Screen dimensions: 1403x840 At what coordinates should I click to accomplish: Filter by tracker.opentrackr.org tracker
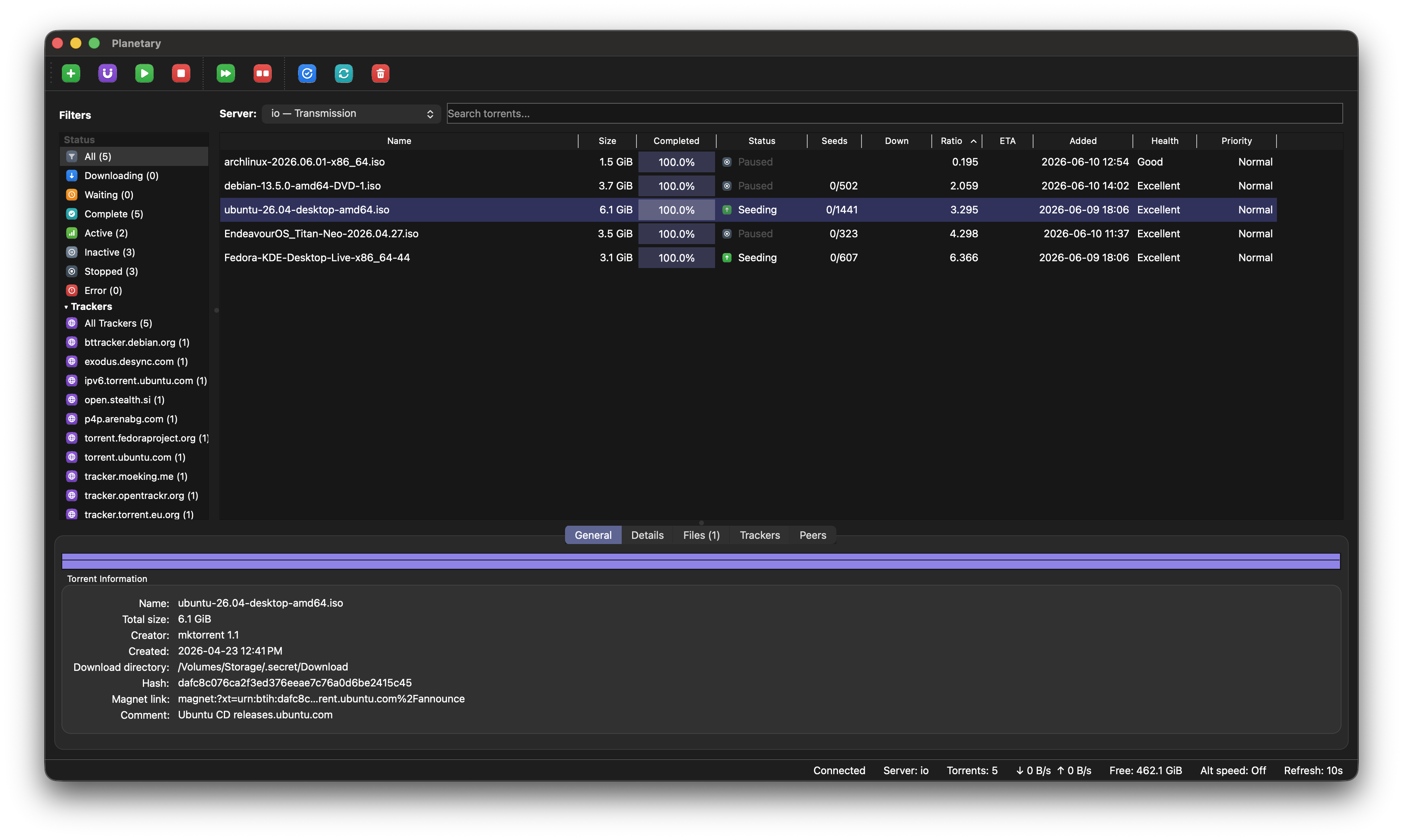pos(134,495)
